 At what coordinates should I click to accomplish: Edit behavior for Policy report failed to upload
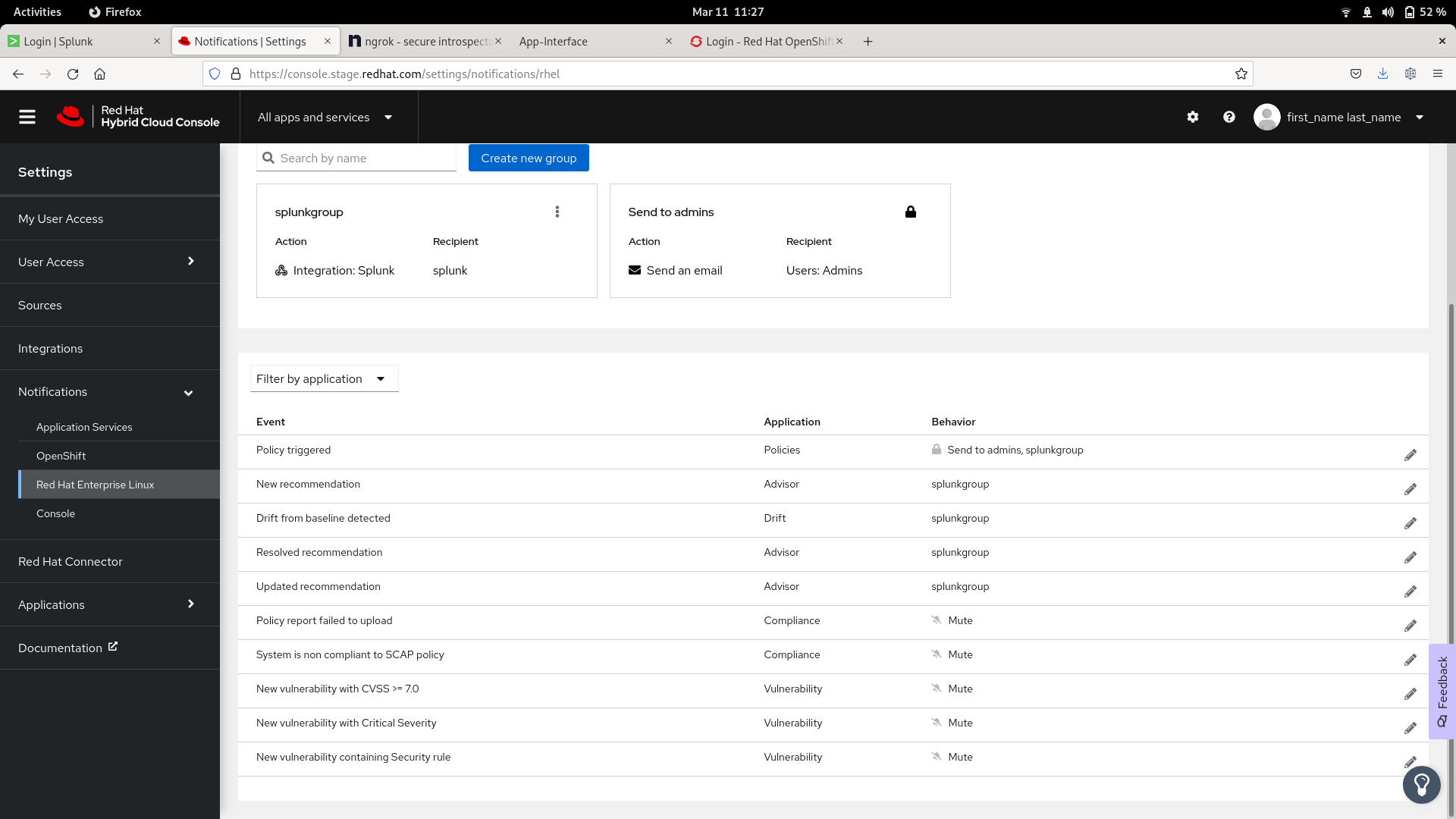(1410, 626)
